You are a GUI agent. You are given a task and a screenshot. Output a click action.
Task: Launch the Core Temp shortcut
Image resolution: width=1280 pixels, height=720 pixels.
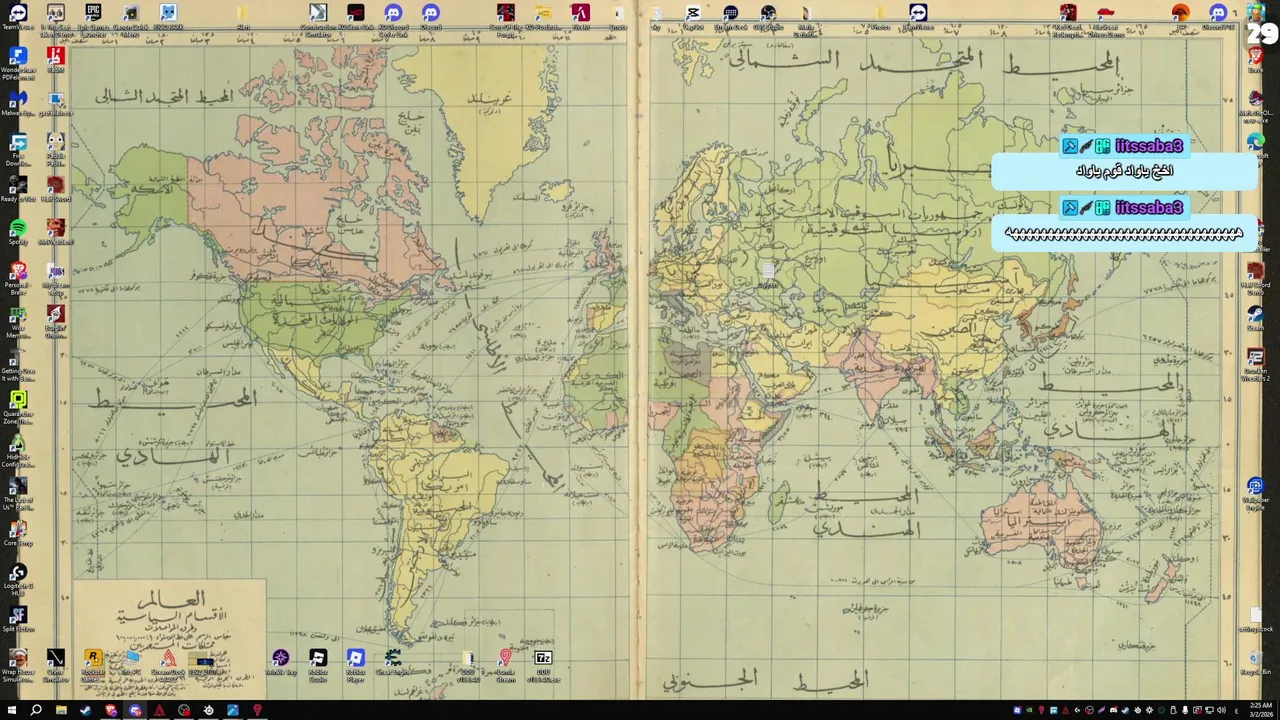(18, 533)
